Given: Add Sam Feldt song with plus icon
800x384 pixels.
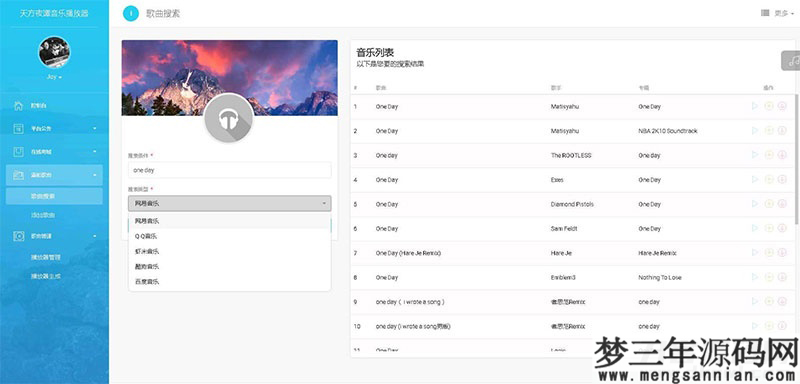Looking at the screenshot, I should point(769,228).
